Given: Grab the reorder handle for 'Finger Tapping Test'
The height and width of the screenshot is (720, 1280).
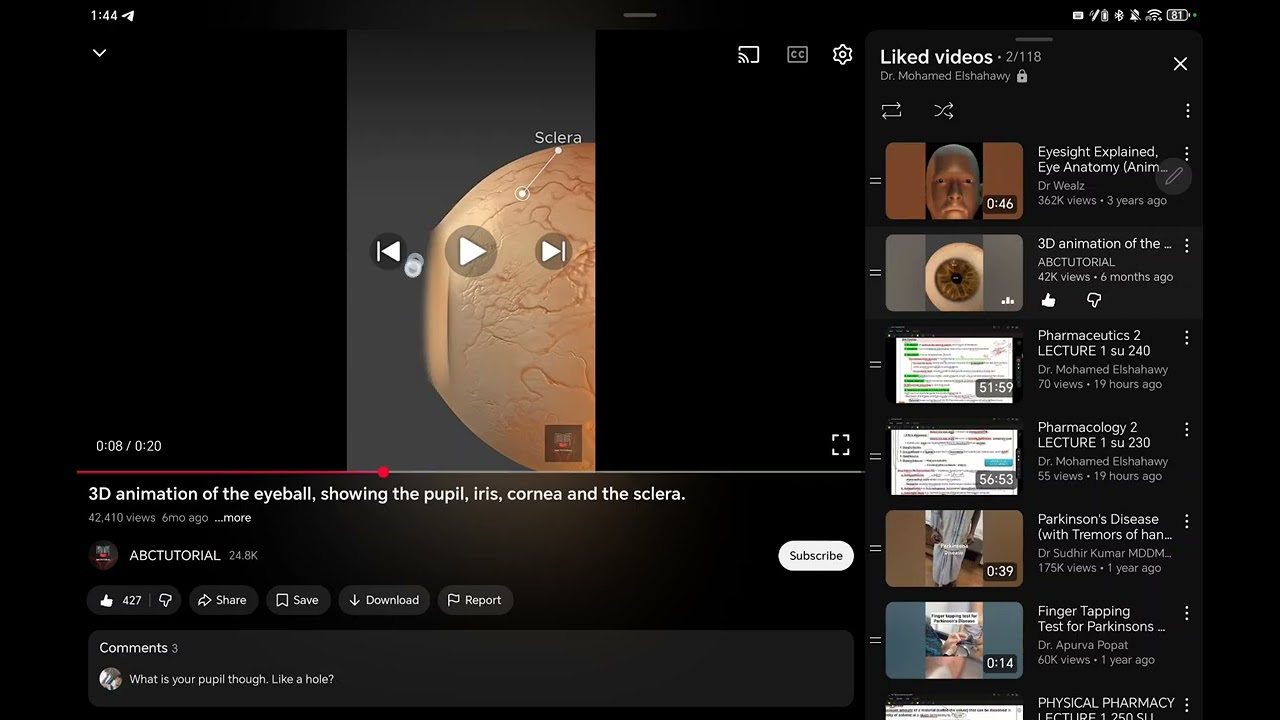Looking at the screenshot, I should (875, 641).
